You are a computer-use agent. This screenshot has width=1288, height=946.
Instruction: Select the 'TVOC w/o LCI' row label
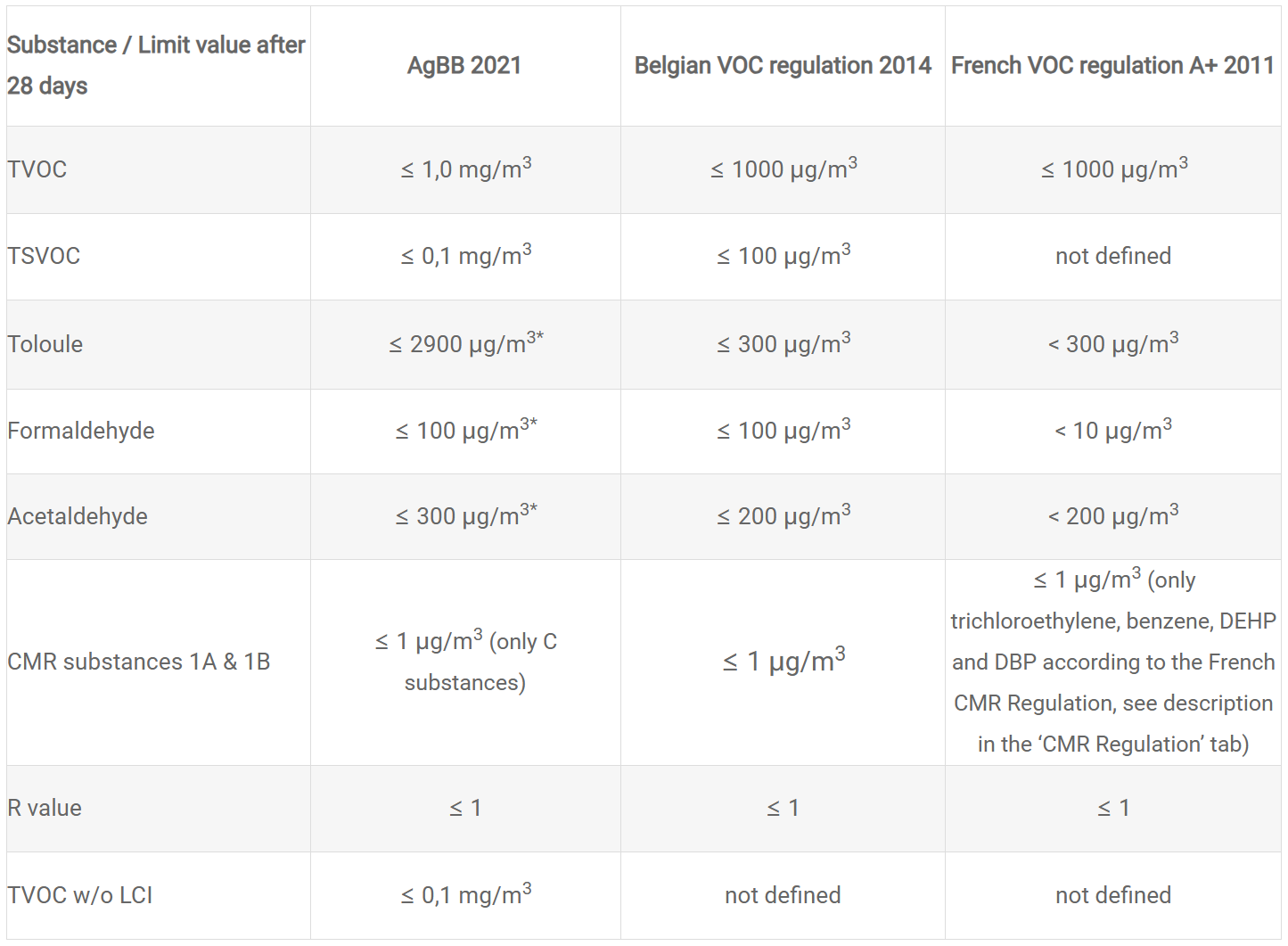pyautogui.click(x=80, y=895)
